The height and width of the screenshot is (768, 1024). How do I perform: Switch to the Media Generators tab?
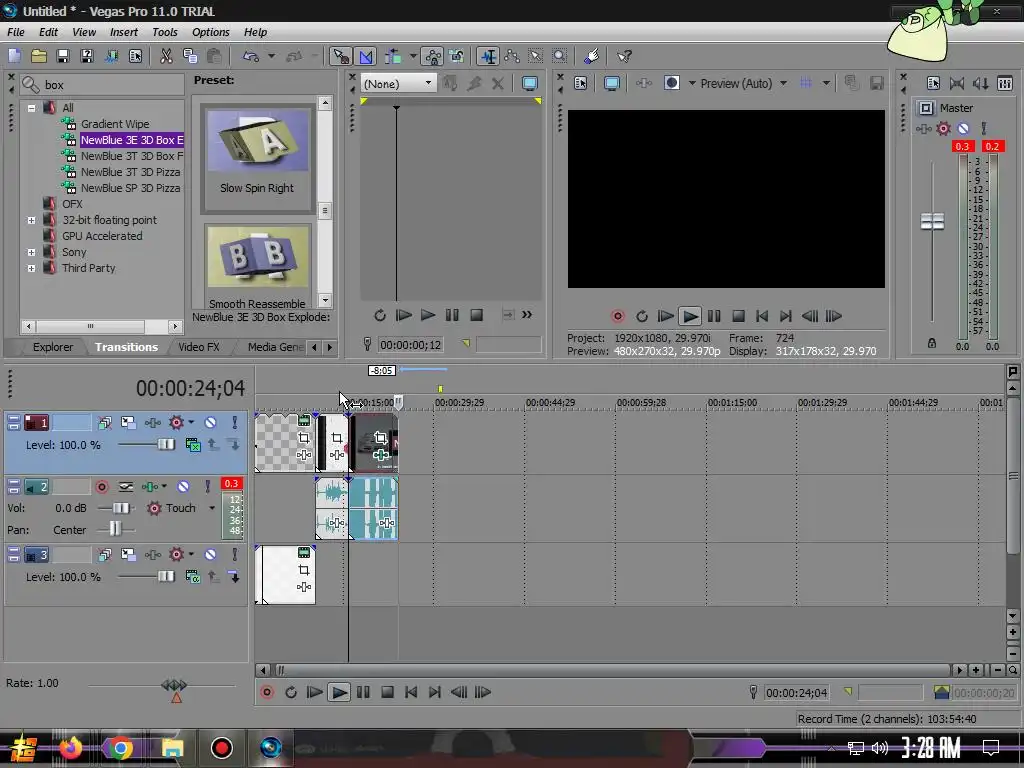(274, 347)
